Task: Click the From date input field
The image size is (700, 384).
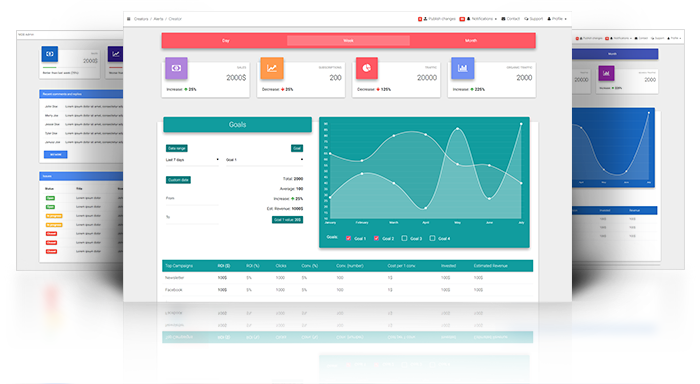Action: point(192,199)
